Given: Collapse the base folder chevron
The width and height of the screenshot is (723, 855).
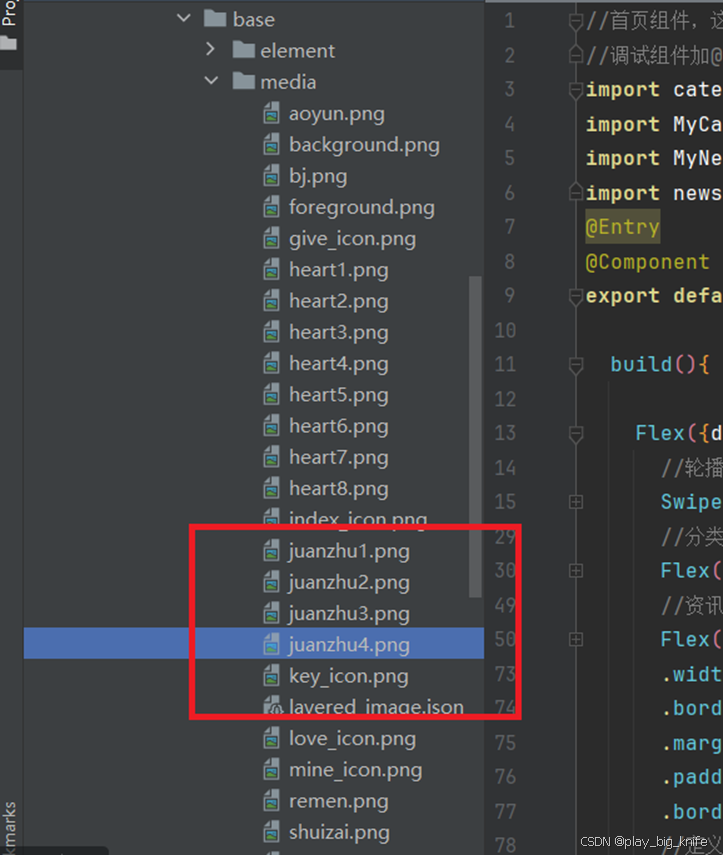Looking at the screenshot, I should click(182, 19).
